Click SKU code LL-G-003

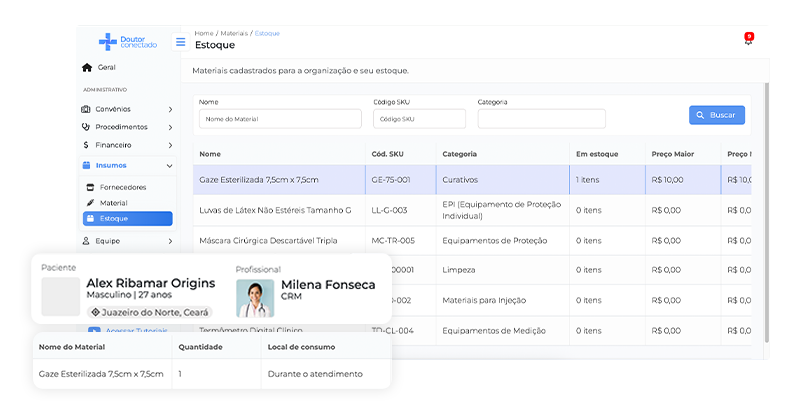(389, 210)
